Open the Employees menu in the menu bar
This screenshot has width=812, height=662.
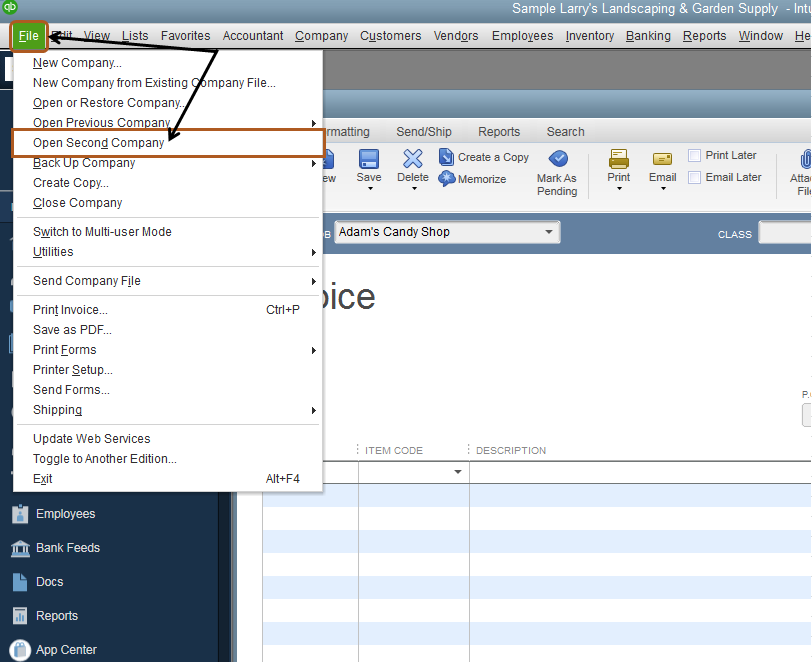tap(523, 36)
